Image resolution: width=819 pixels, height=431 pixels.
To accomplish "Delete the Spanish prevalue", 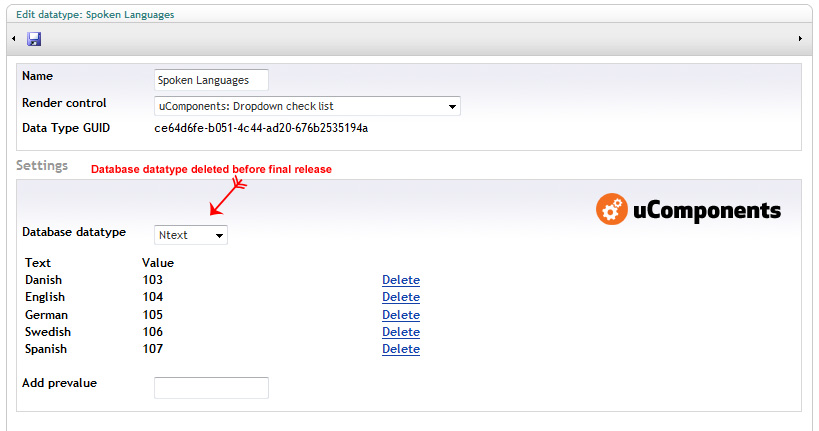I will coord(401,349).
